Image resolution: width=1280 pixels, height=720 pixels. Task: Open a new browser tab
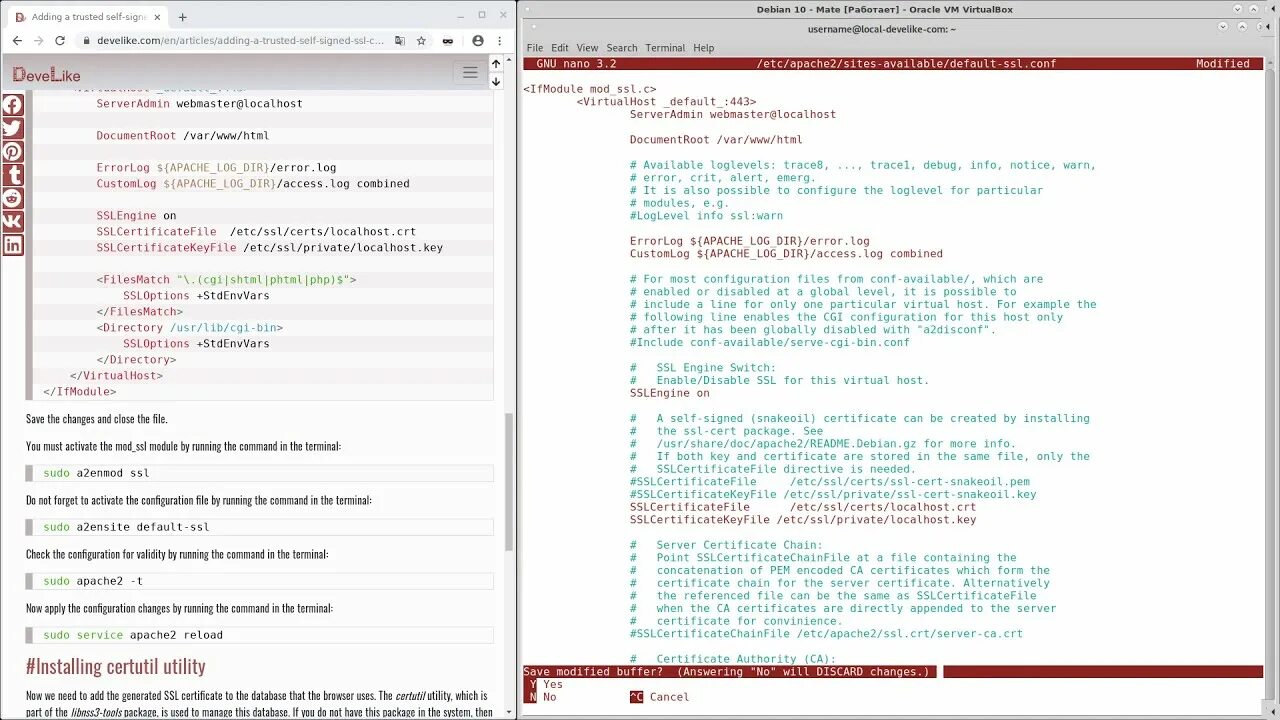click(182, 17)
